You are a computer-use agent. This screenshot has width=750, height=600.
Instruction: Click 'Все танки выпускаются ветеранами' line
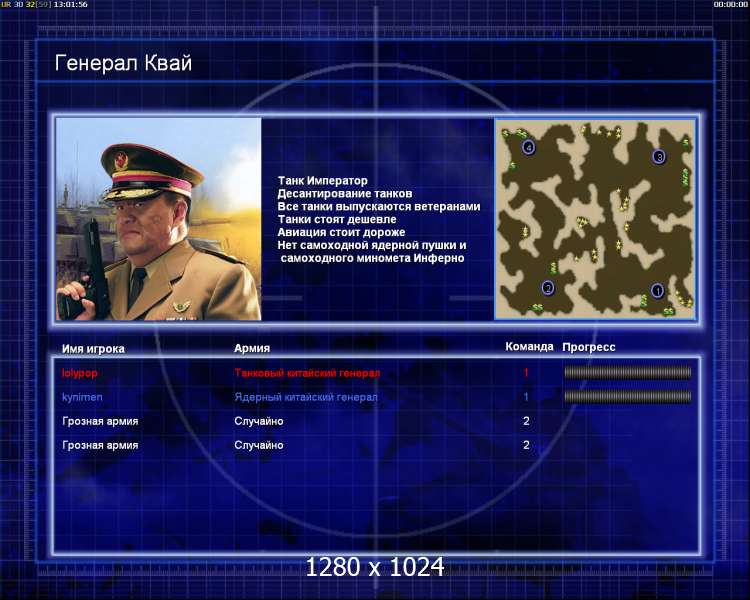(379, 206)
